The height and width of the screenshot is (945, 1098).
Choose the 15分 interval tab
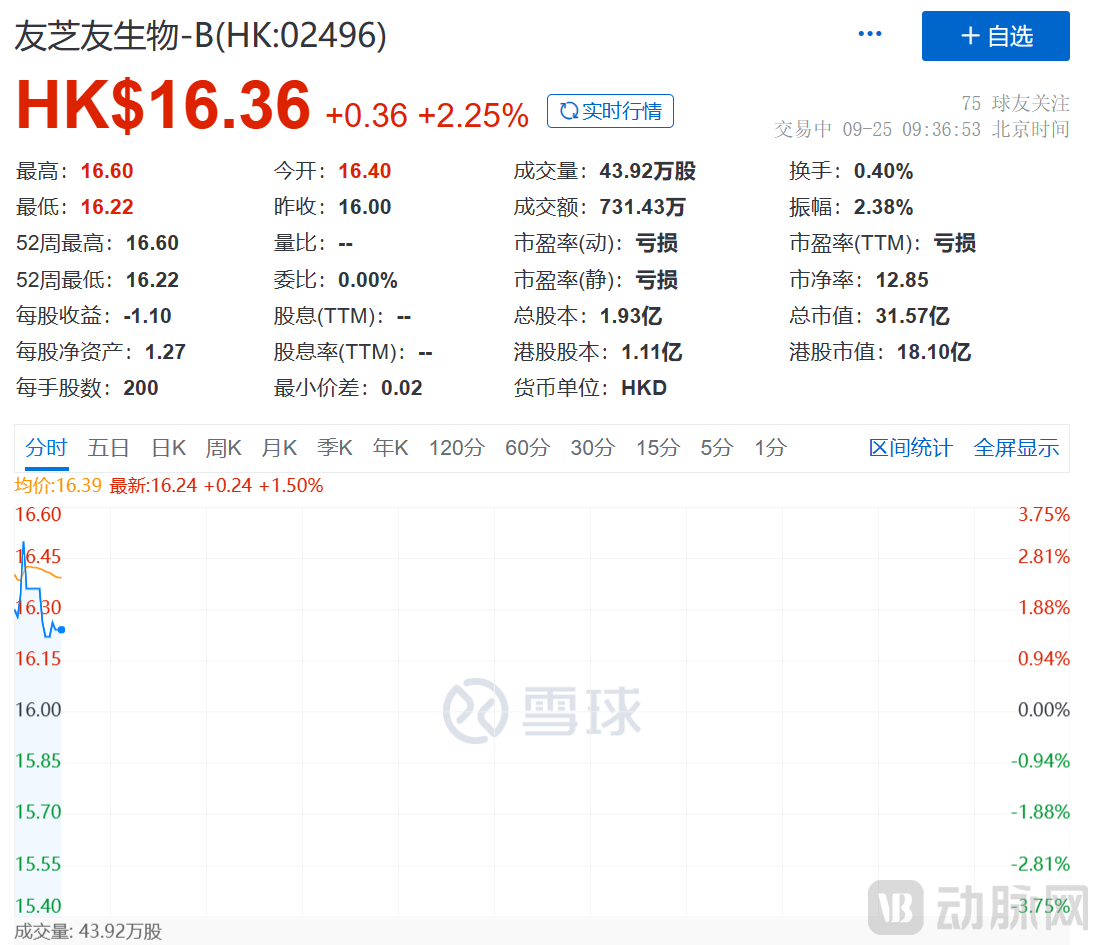(657, 448)
